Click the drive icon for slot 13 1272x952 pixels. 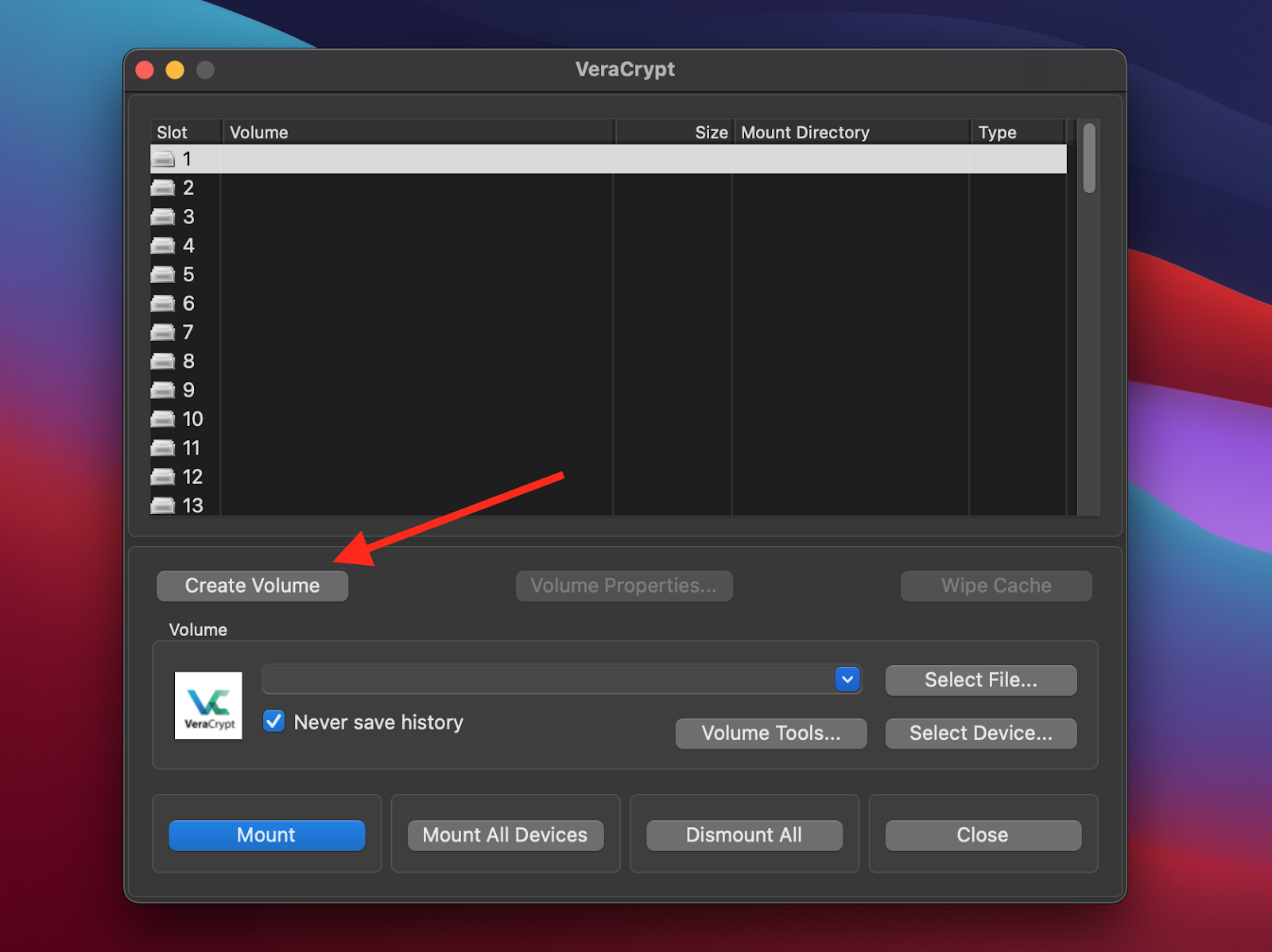[163, 505]
